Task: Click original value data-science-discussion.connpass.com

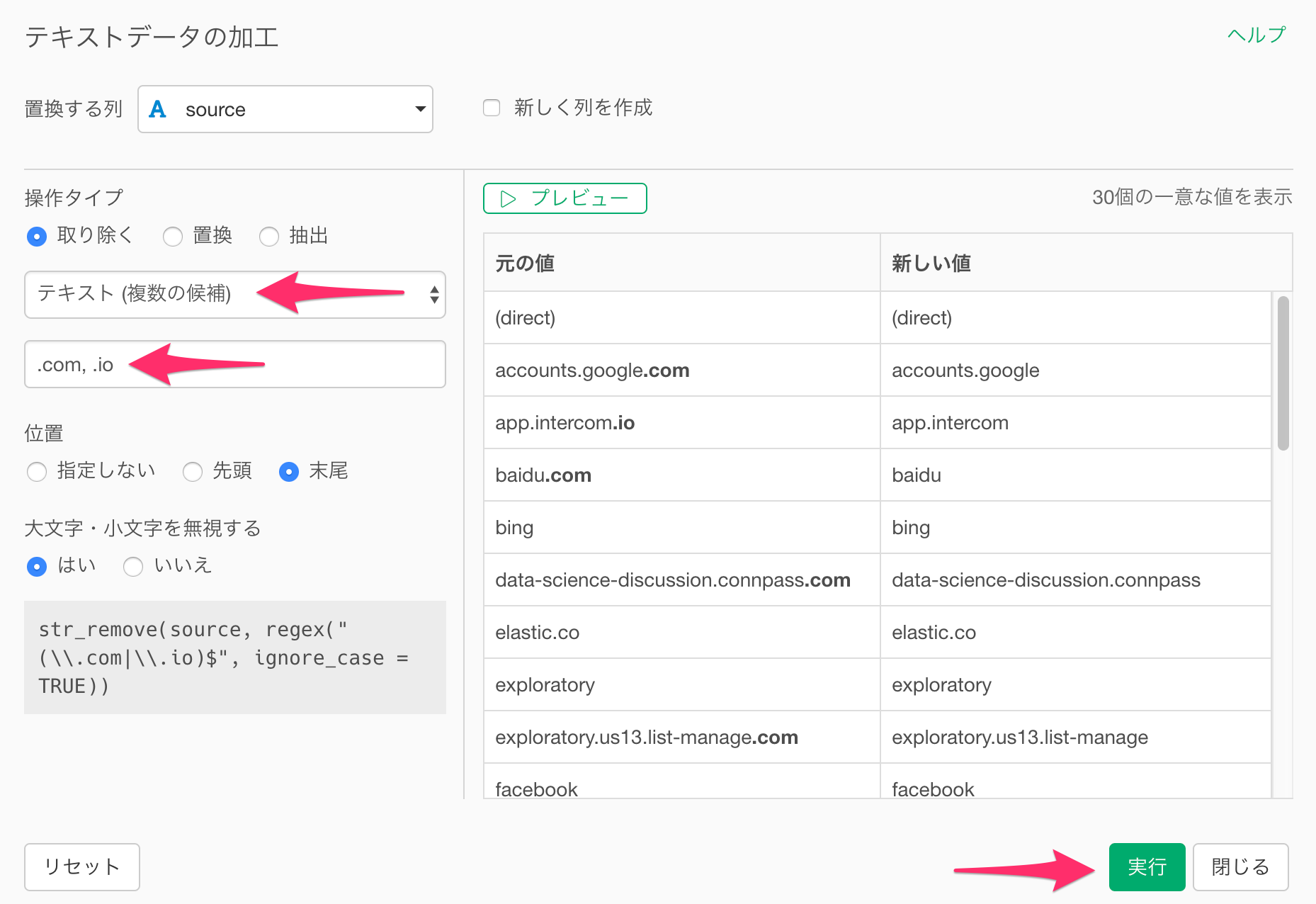Action: (x=673, y=580)
